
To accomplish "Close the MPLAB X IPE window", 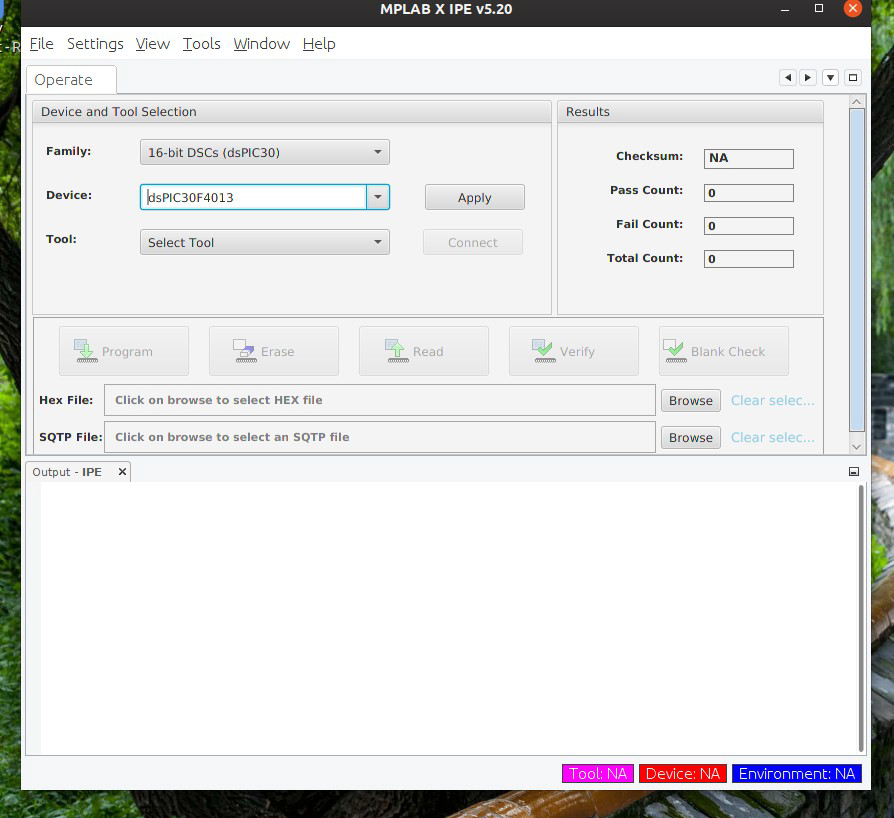I will (x=852, y=9).
